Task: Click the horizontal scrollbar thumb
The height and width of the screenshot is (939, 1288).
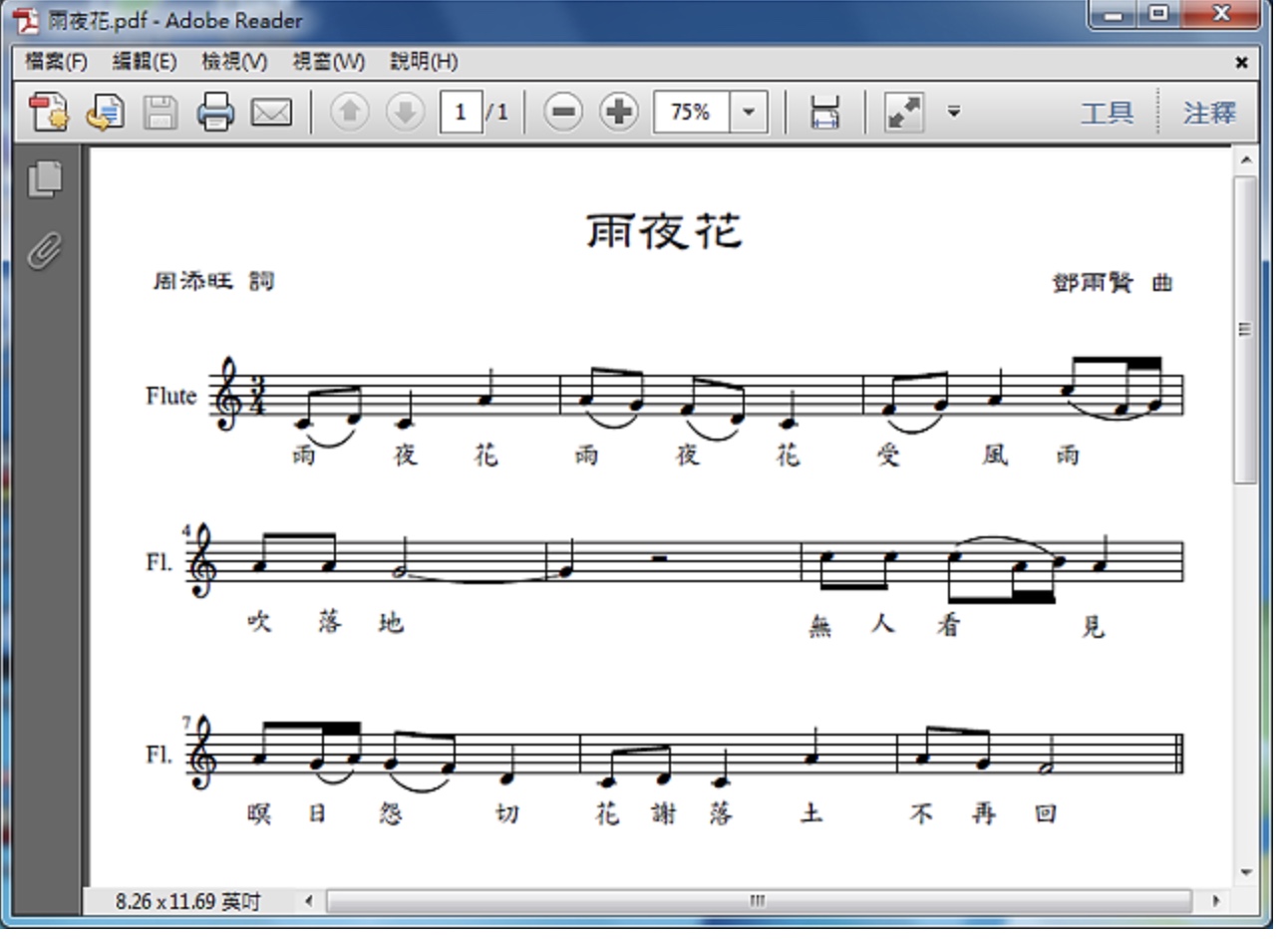Action: (x=758, y=901)
